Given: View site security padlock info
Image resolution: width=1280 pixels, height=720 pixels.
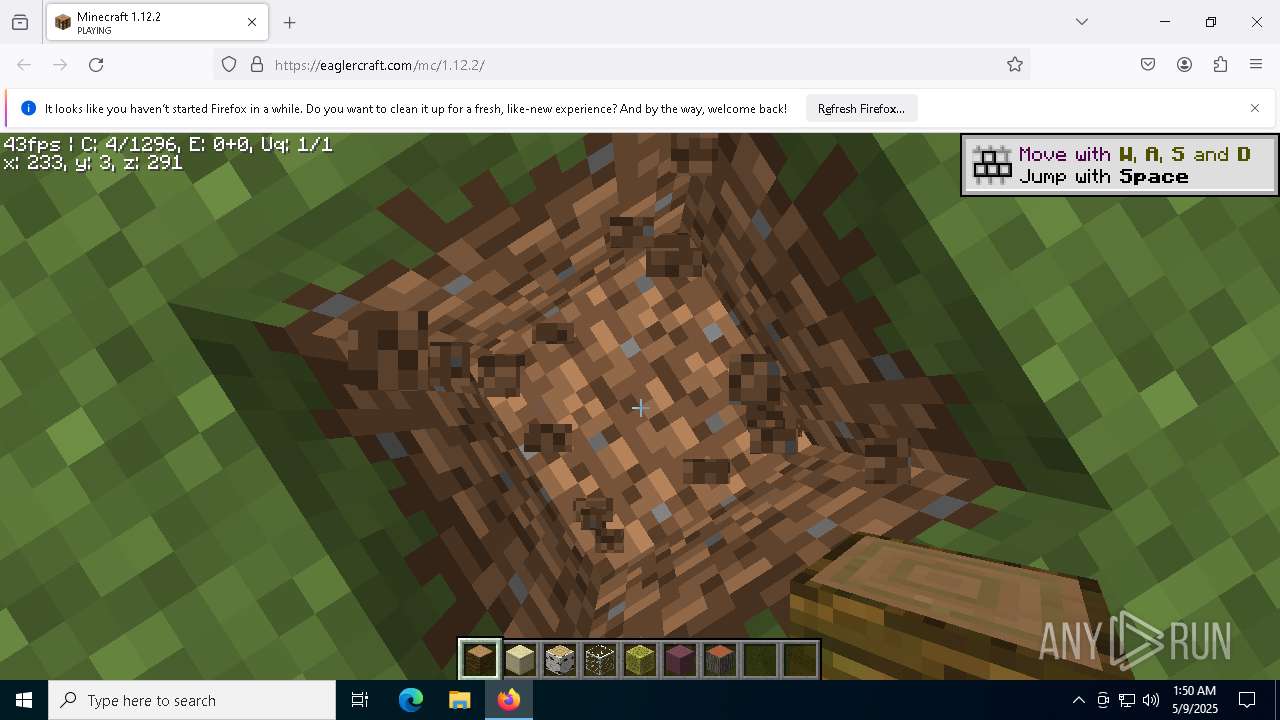Looking at the screenshot, I should tap(257, 65).
